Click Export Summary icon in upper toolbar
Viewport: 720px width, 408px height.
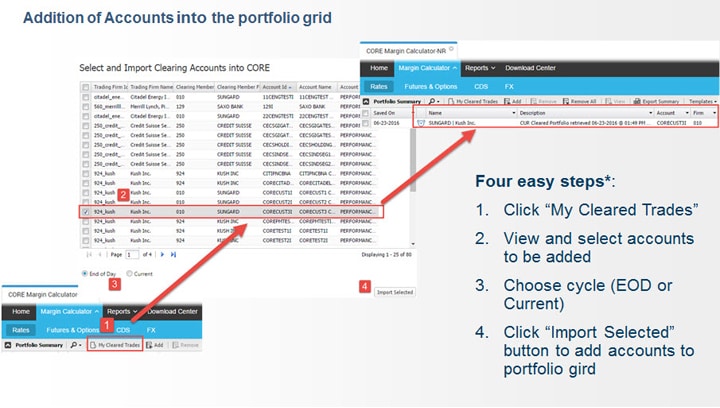click(654, 101)
